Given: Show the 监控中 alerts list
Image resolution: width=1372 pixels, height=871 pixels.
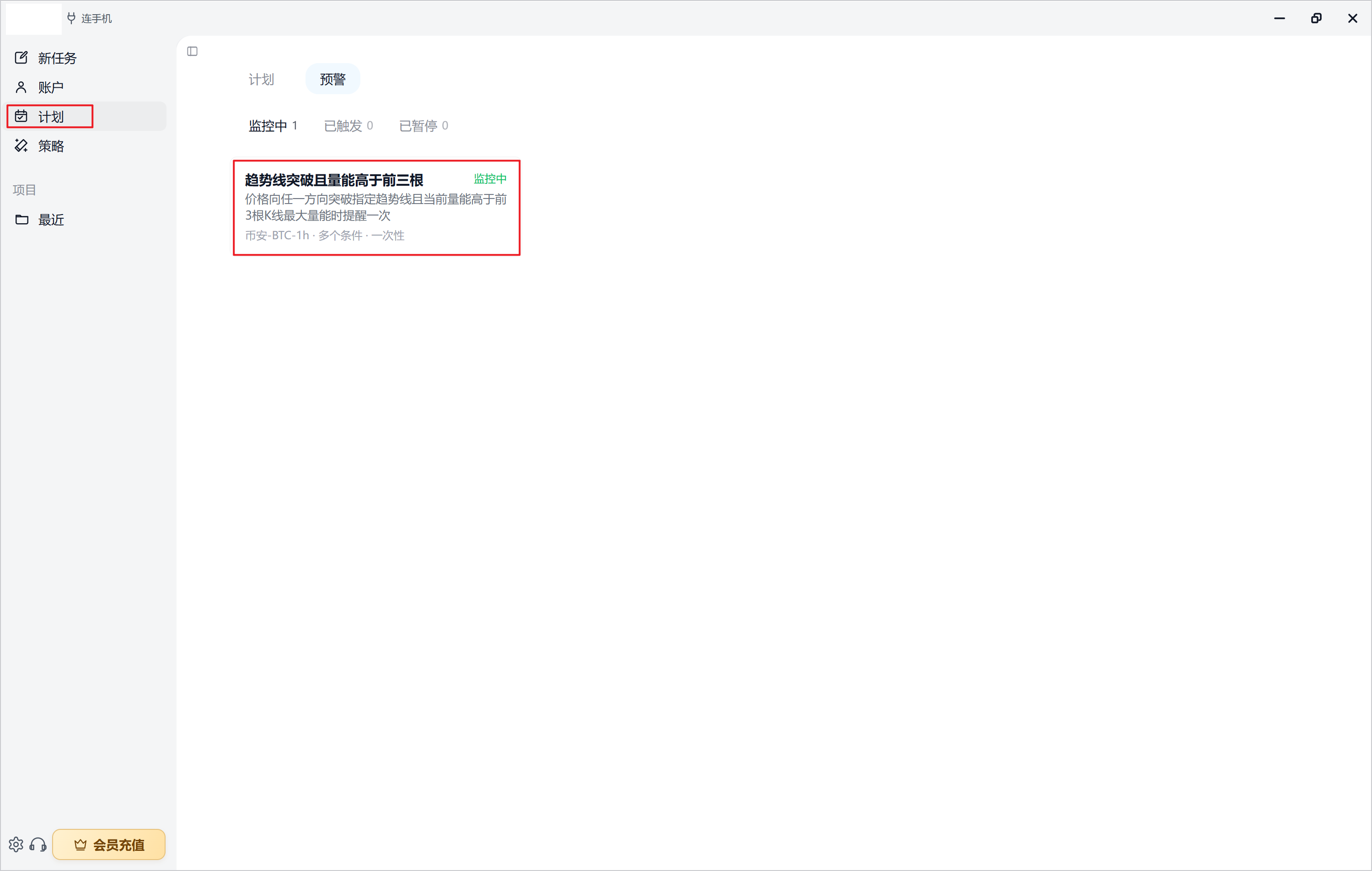Looking at the screenshot, I should (x=273, y=125).
